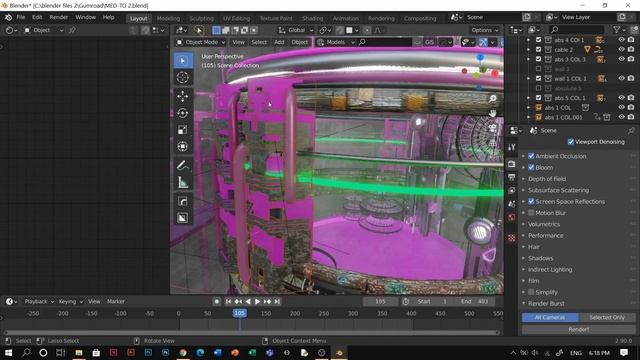Choose Selected Only cameras
Image resolution: width=640 pixels, height=360 pixels.
(607, 318)
